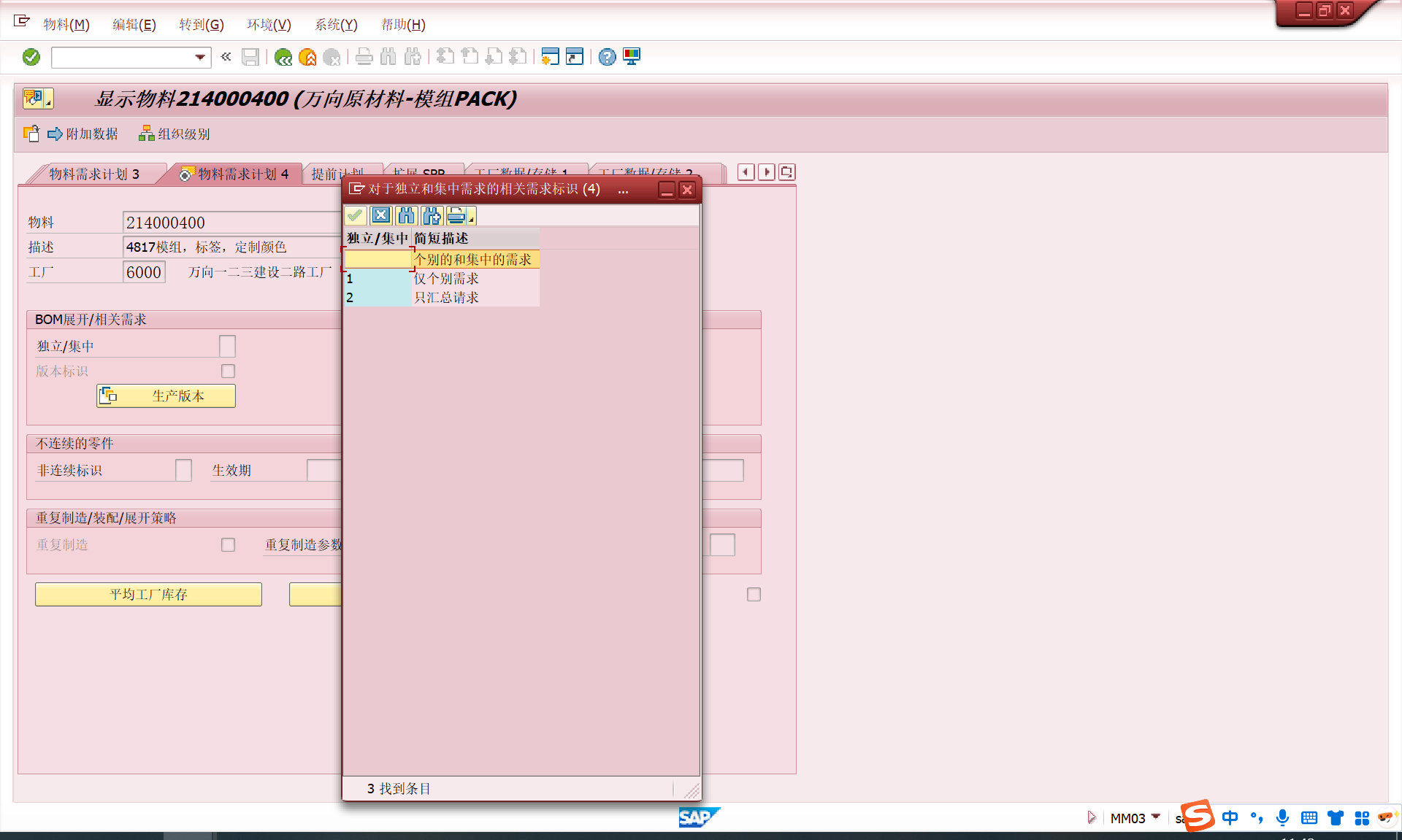Viewport: 1402px width, 840px height.
Task: Click the 平均工厂库存 button
Action: coord(148,594)
